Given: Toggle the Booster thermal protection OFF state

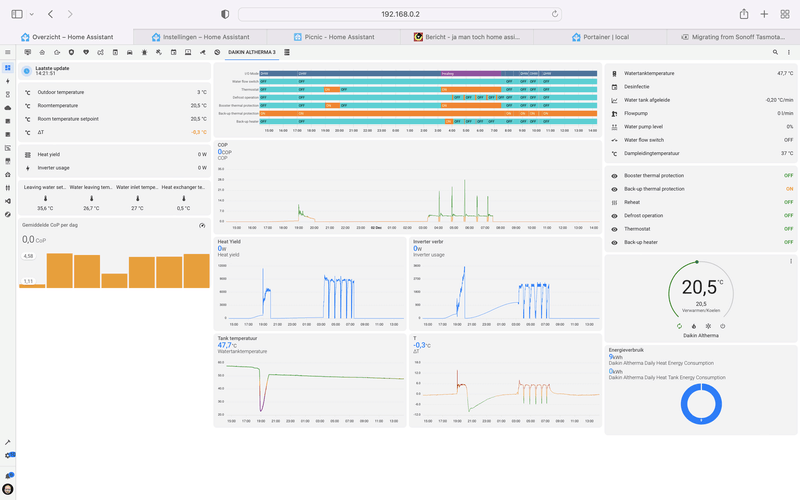Looking at the screenshot, I should [789, 176].
